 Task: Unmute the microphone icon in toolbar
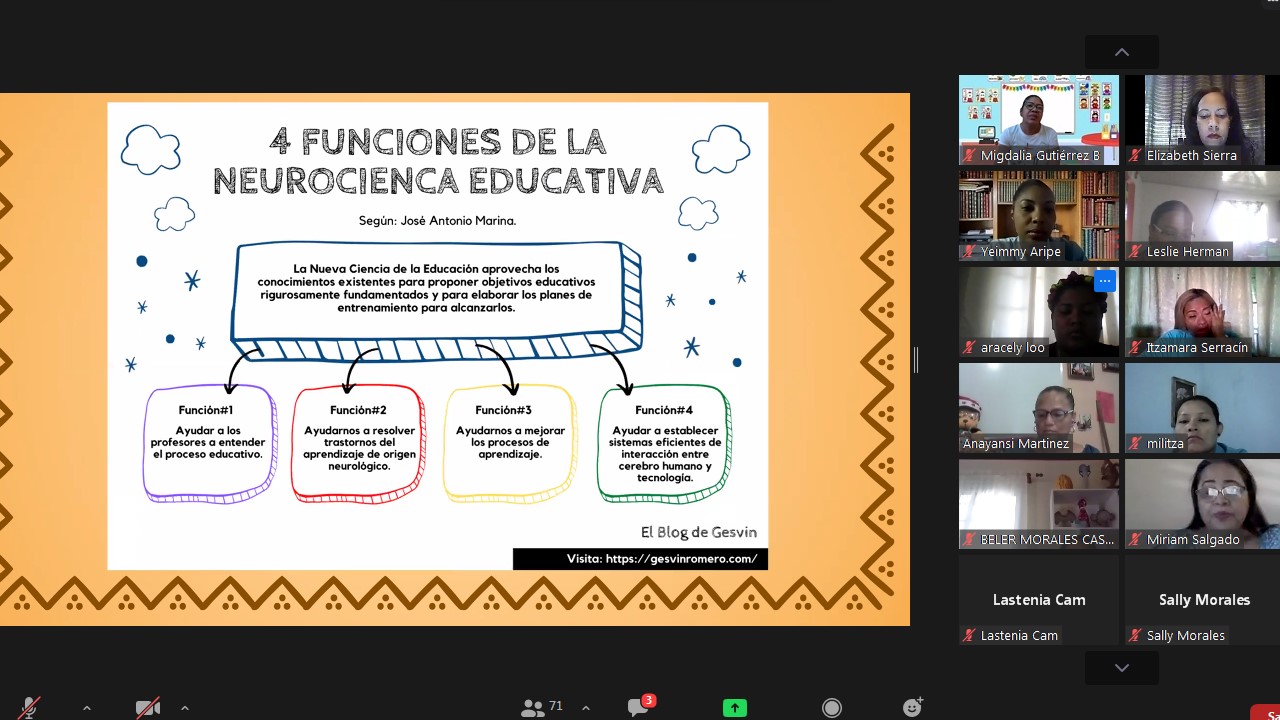30,708
